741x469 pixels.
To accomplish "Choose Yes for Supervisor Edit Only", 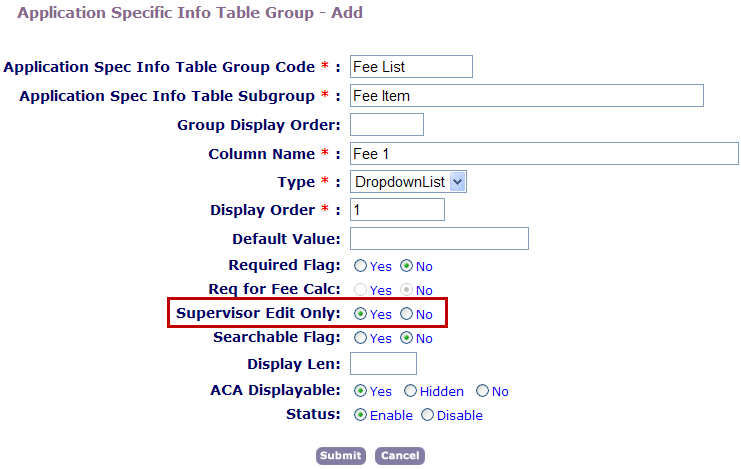I will pyautogui.click(x=360, y=314).
